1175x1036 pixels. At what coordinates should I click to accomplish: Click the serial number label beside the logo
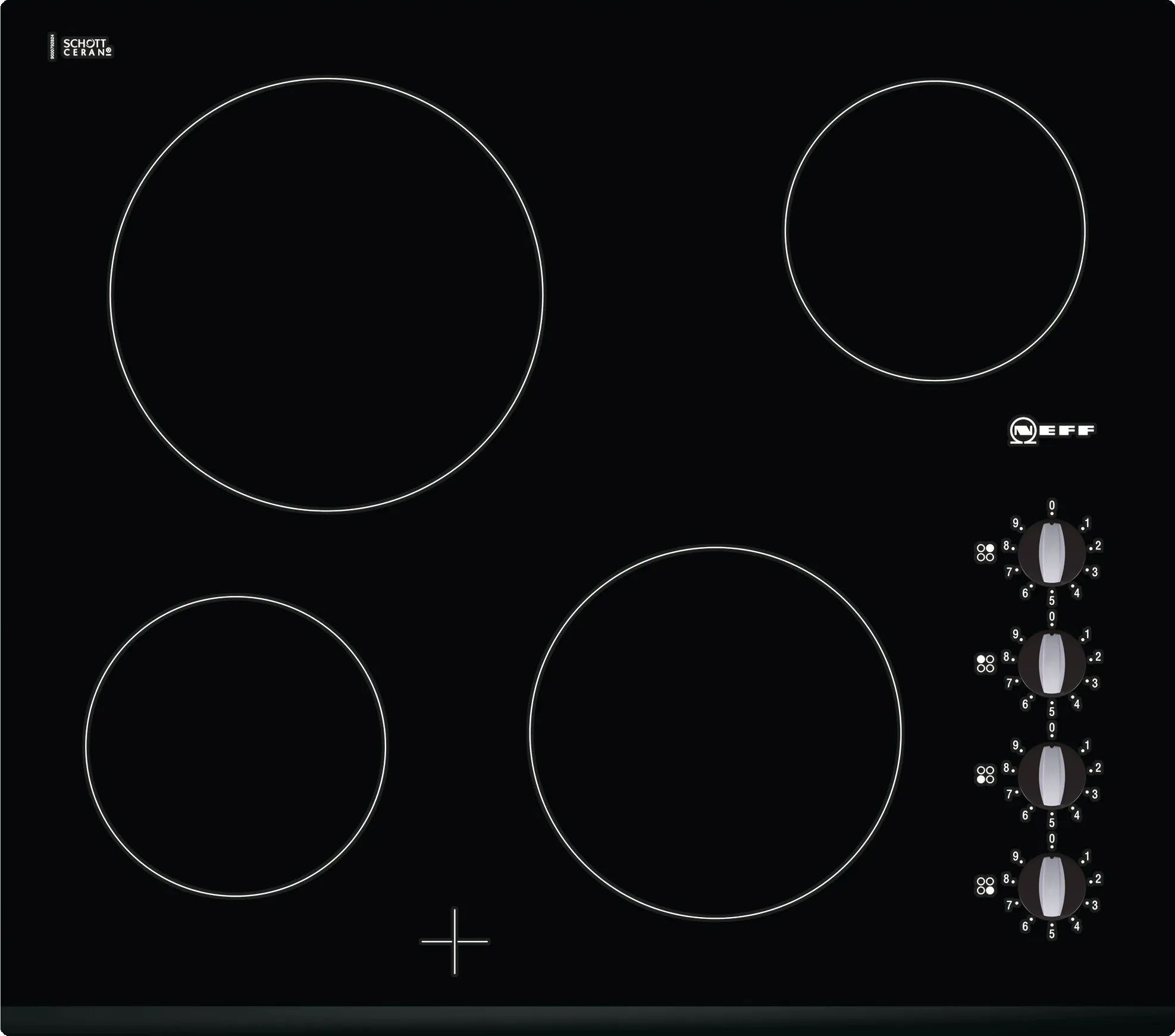pyautogui.click(x=51, y=48)
